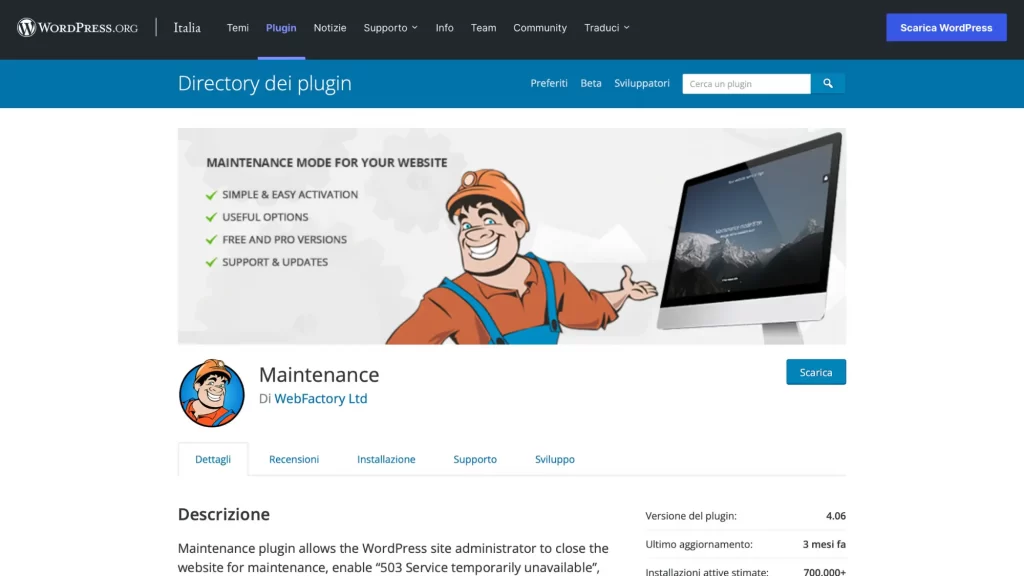Expand the Traduci dropdown menu
This screenshot has width=1024, height=576.
click(607, 27)
